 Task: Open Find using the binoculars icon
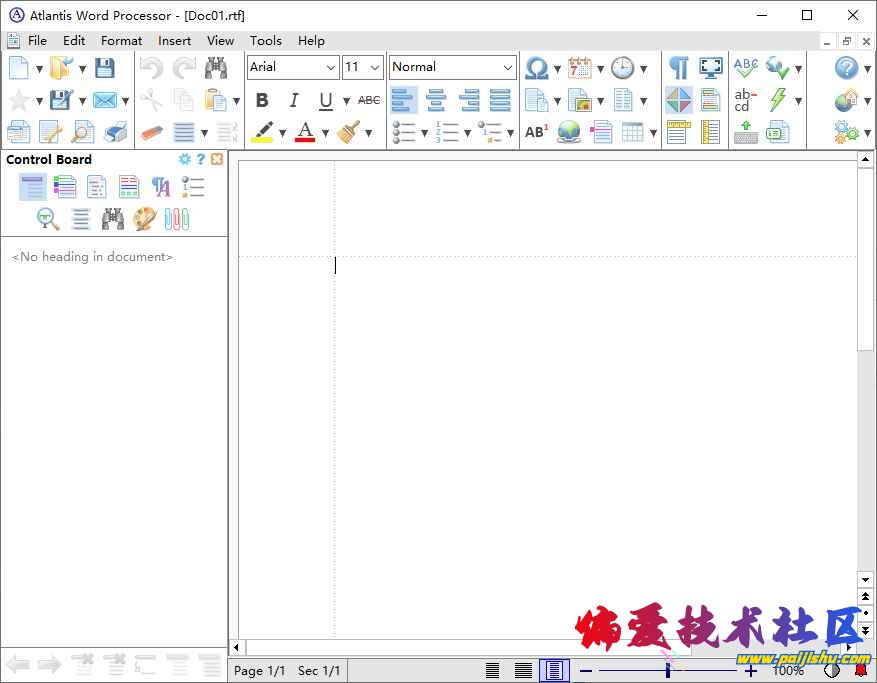point(214,66)
